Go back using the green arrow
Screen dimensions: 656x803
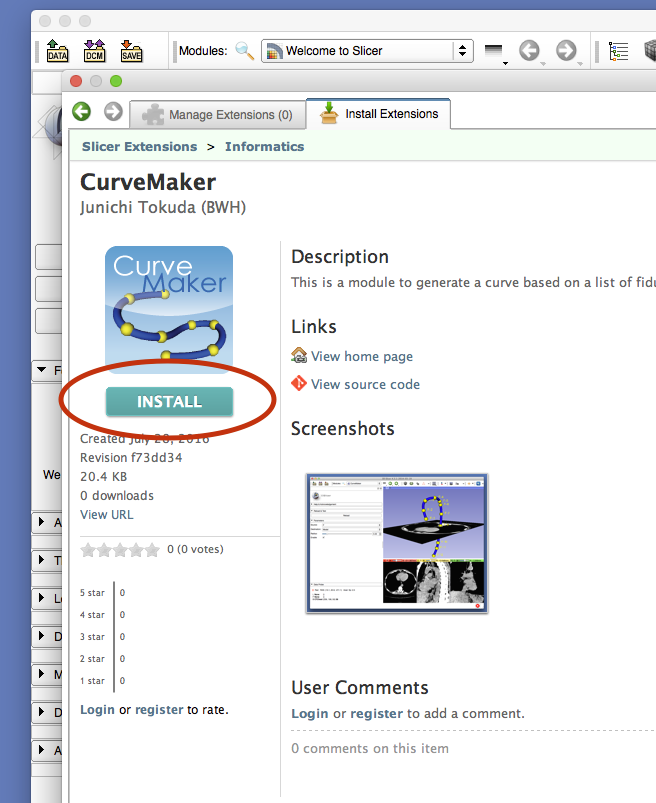click(x=82, y=112)
